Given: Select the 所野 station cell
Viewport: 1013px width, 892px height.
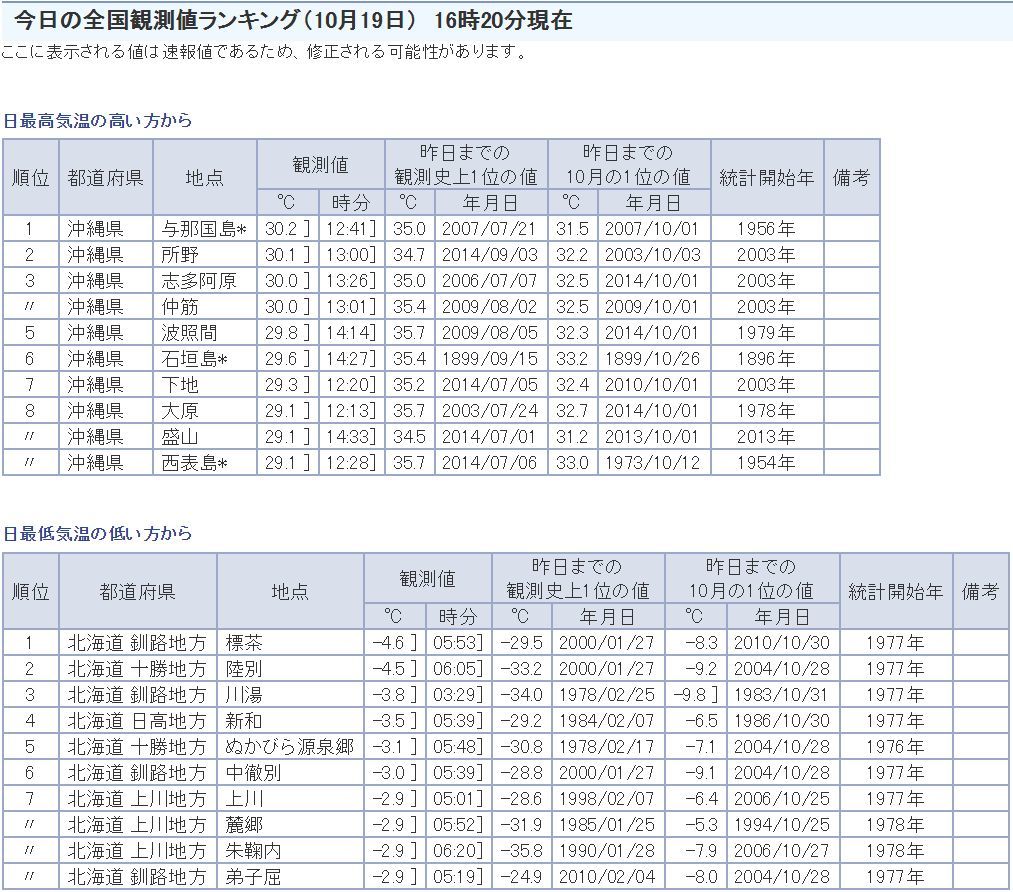Looking at the screenshot, I should [x=205, y=254].
